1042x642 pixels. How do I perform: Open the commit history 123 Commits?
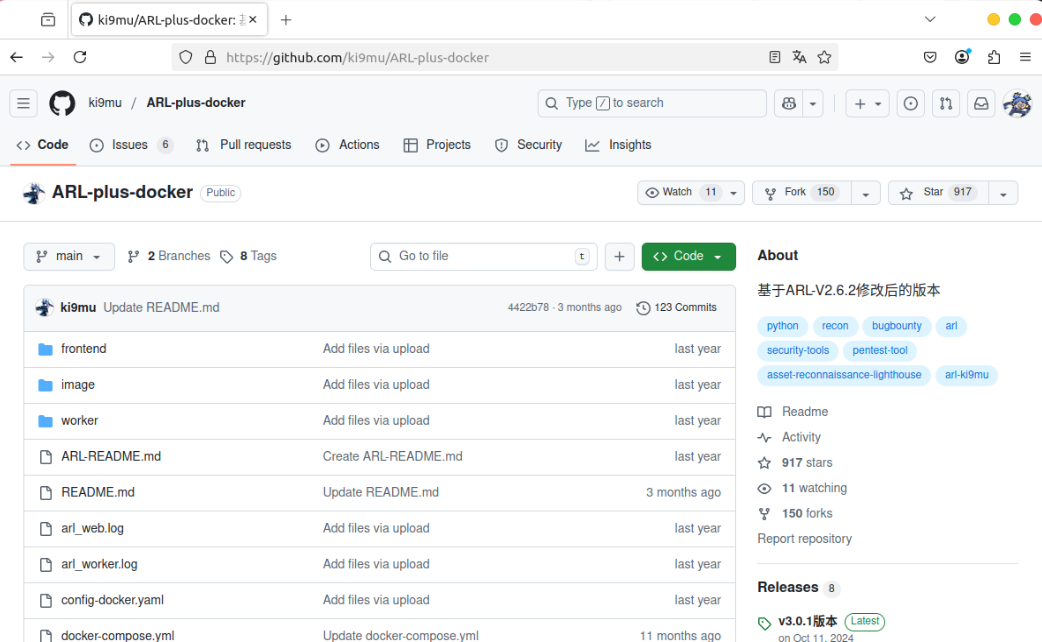tap(677, 308)
